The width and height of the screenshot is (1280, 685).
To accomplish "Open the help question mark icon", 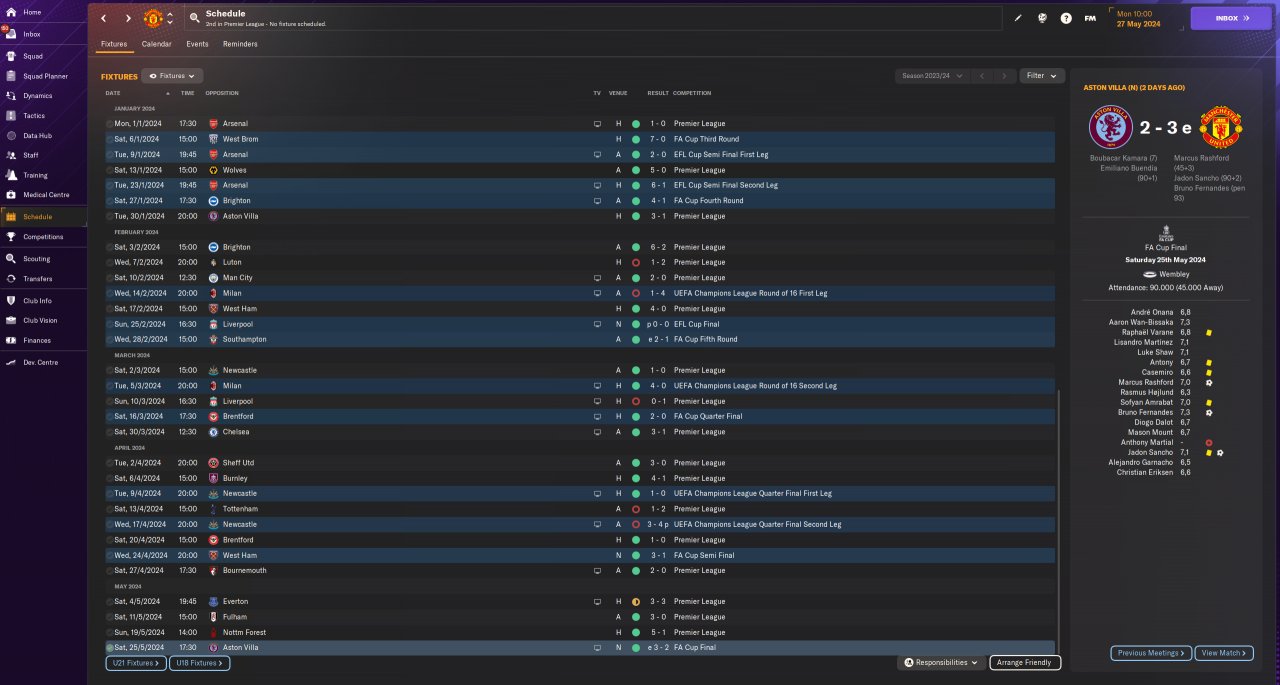I will tap(1066, 18).
